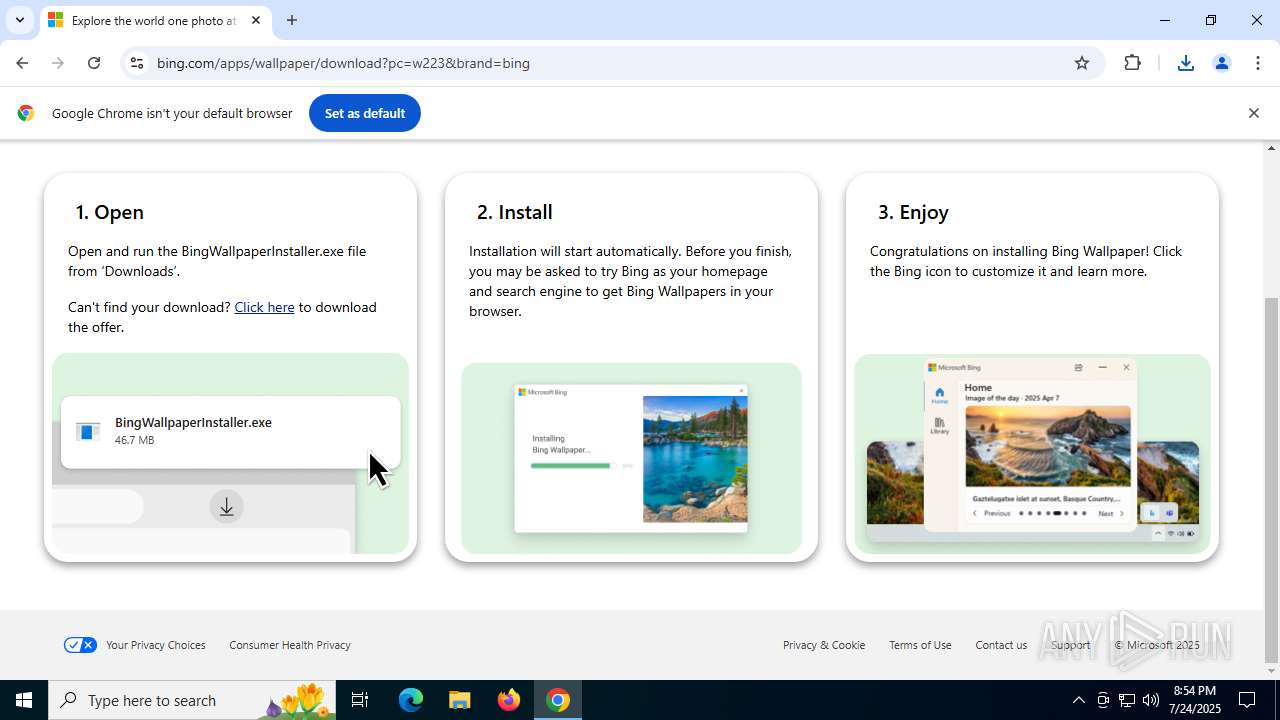
Task: Open the volume control in system tray
Action: coord(1151,700)
